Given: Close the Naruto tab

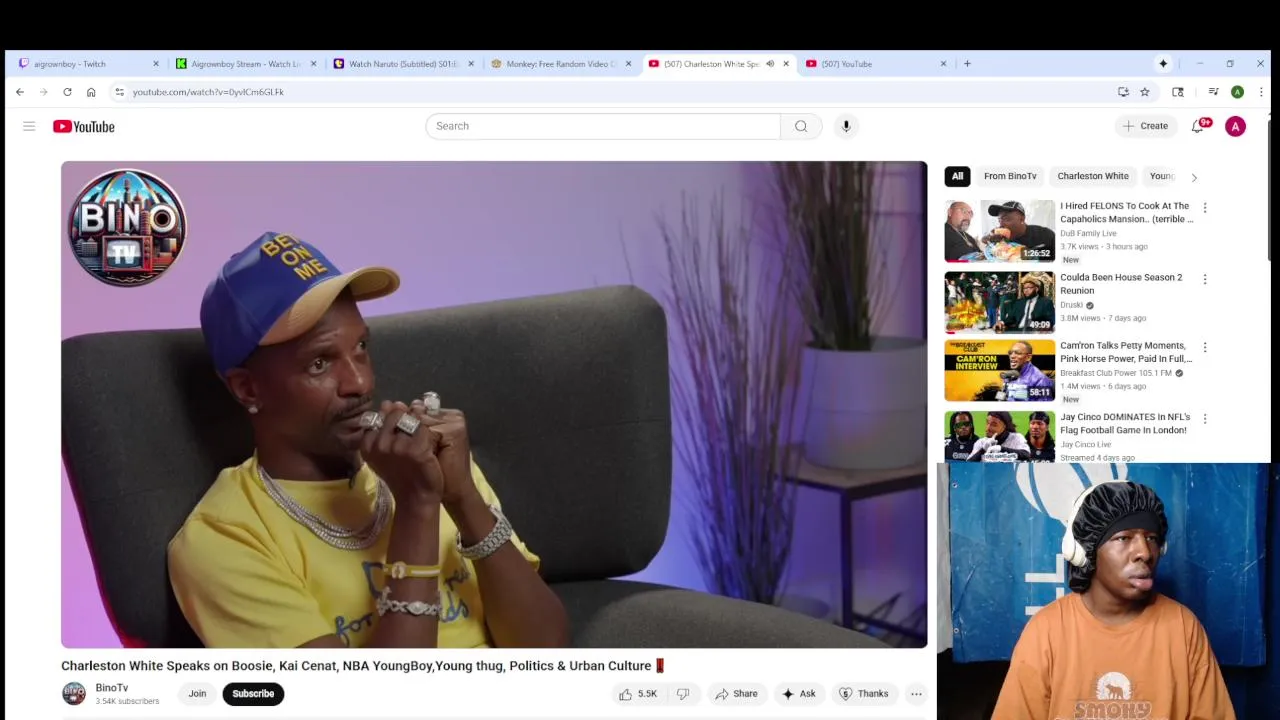Looking at the screenshot, I should 471,64.
